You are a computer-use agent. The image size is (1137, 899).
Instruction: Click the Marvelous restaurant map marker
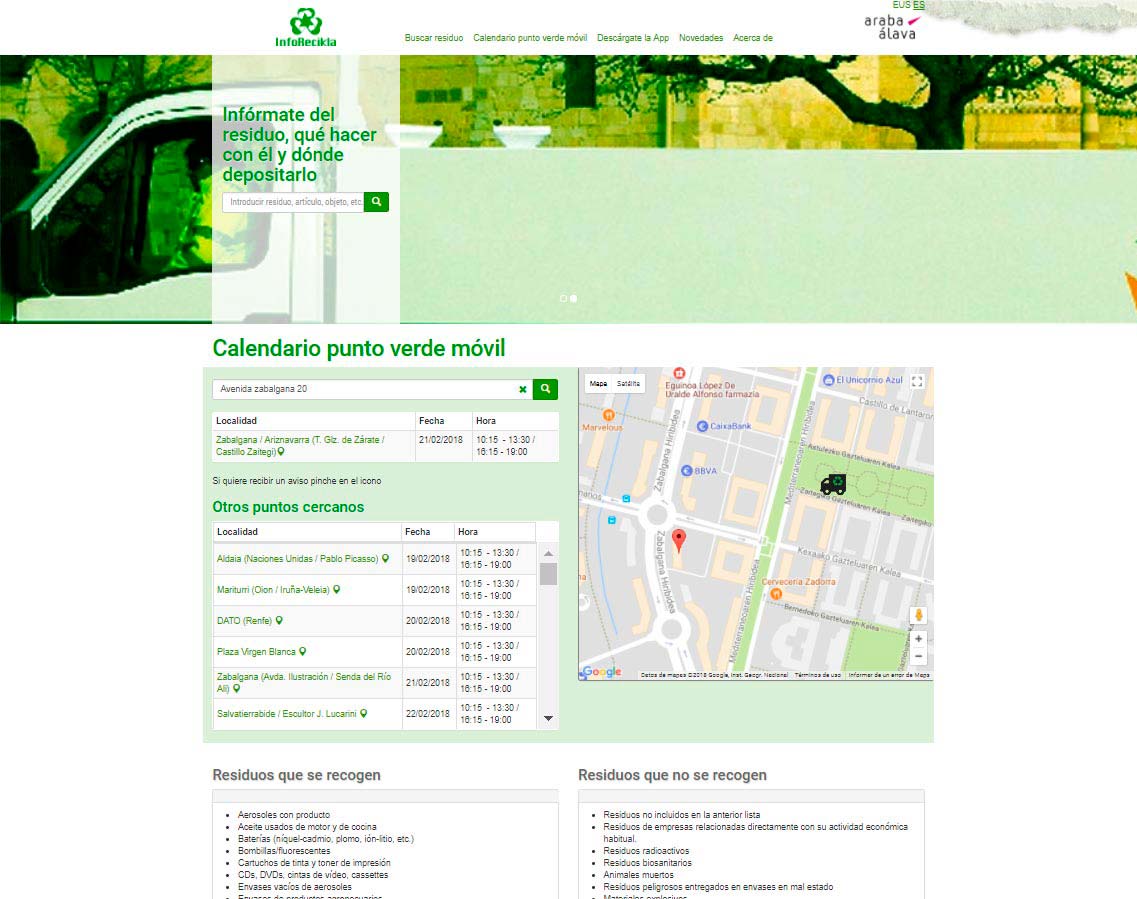point(609,415)
